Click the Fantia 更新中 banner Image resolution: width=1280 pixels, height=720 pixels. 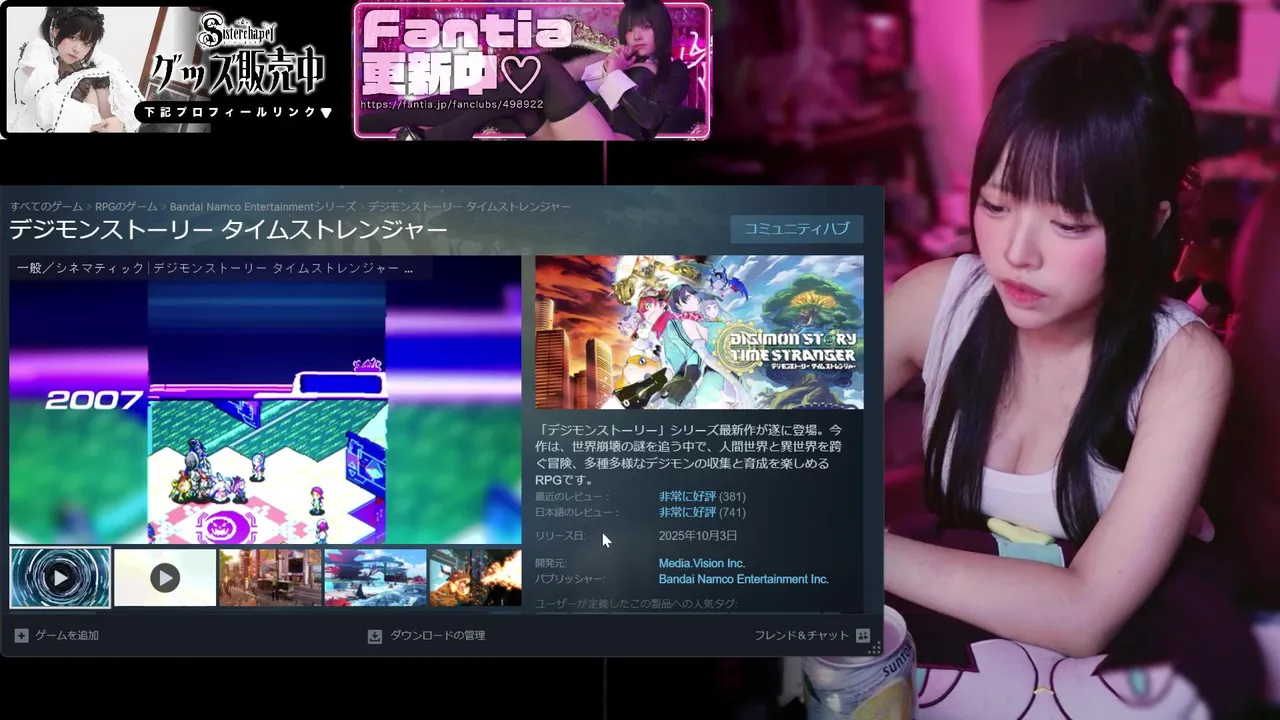point(532,71)
